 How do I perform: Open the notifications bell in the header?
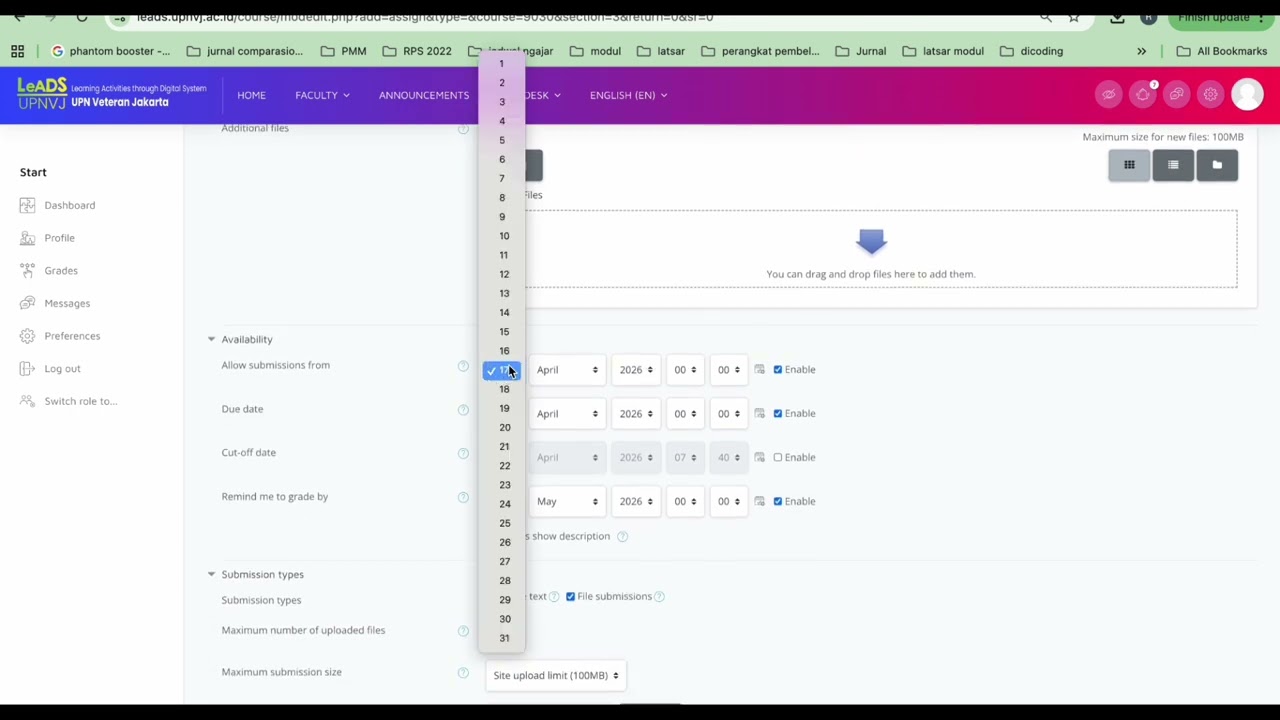(x=1143, y=95)
